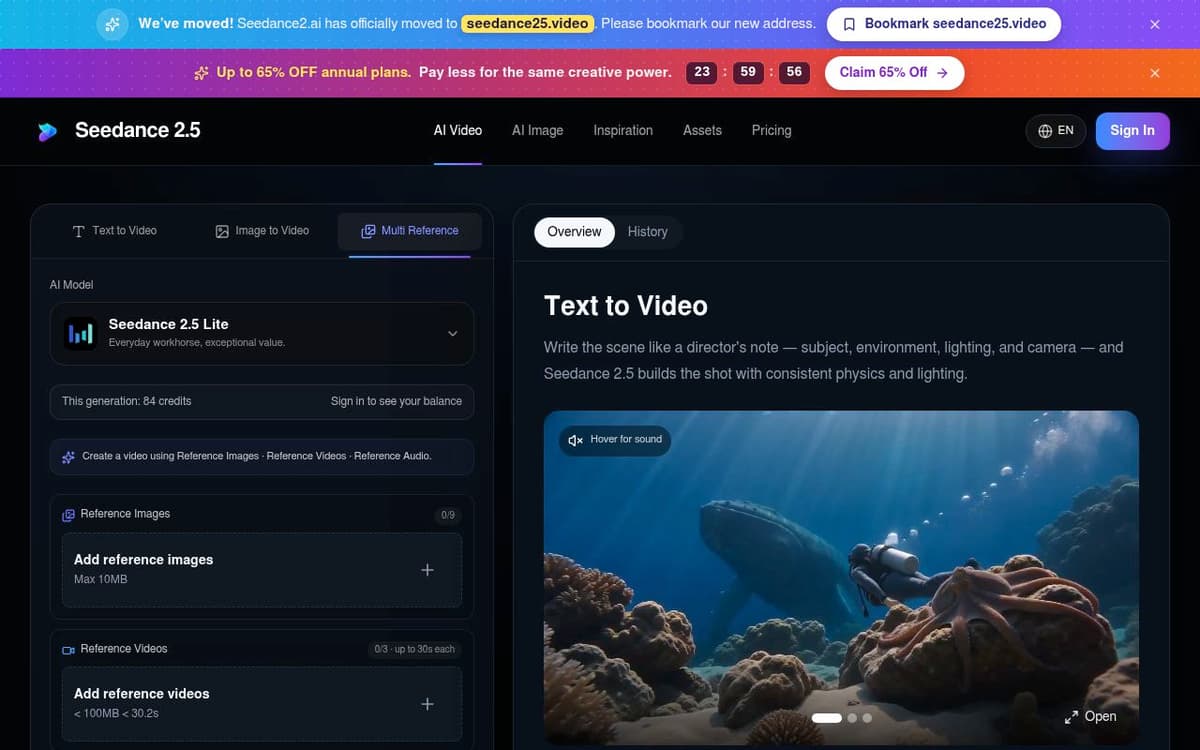Switch to the History tab
Screen dimensions: 1200x750
click(647, 232)
